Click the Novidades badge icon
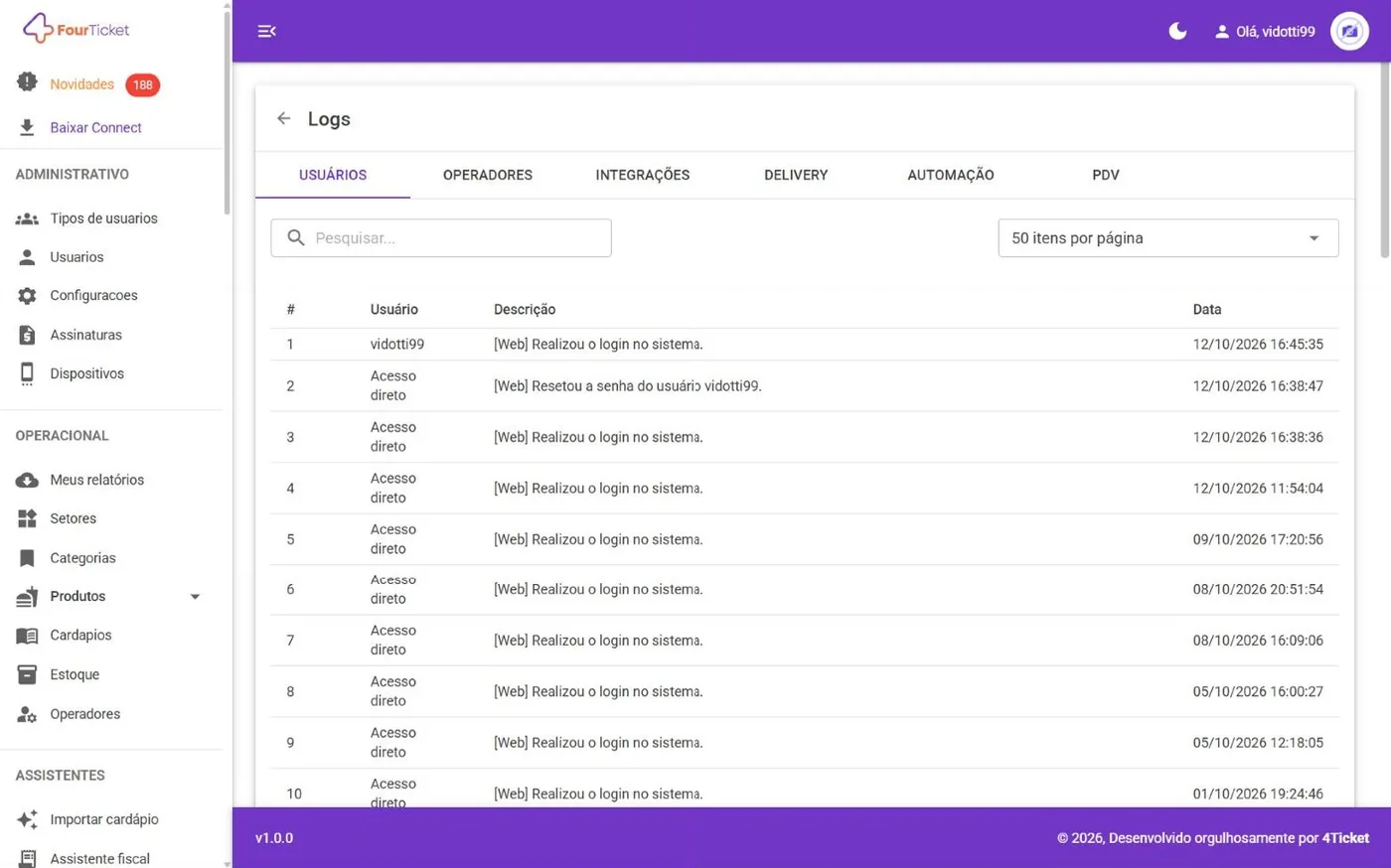 (x=27, y=82)
